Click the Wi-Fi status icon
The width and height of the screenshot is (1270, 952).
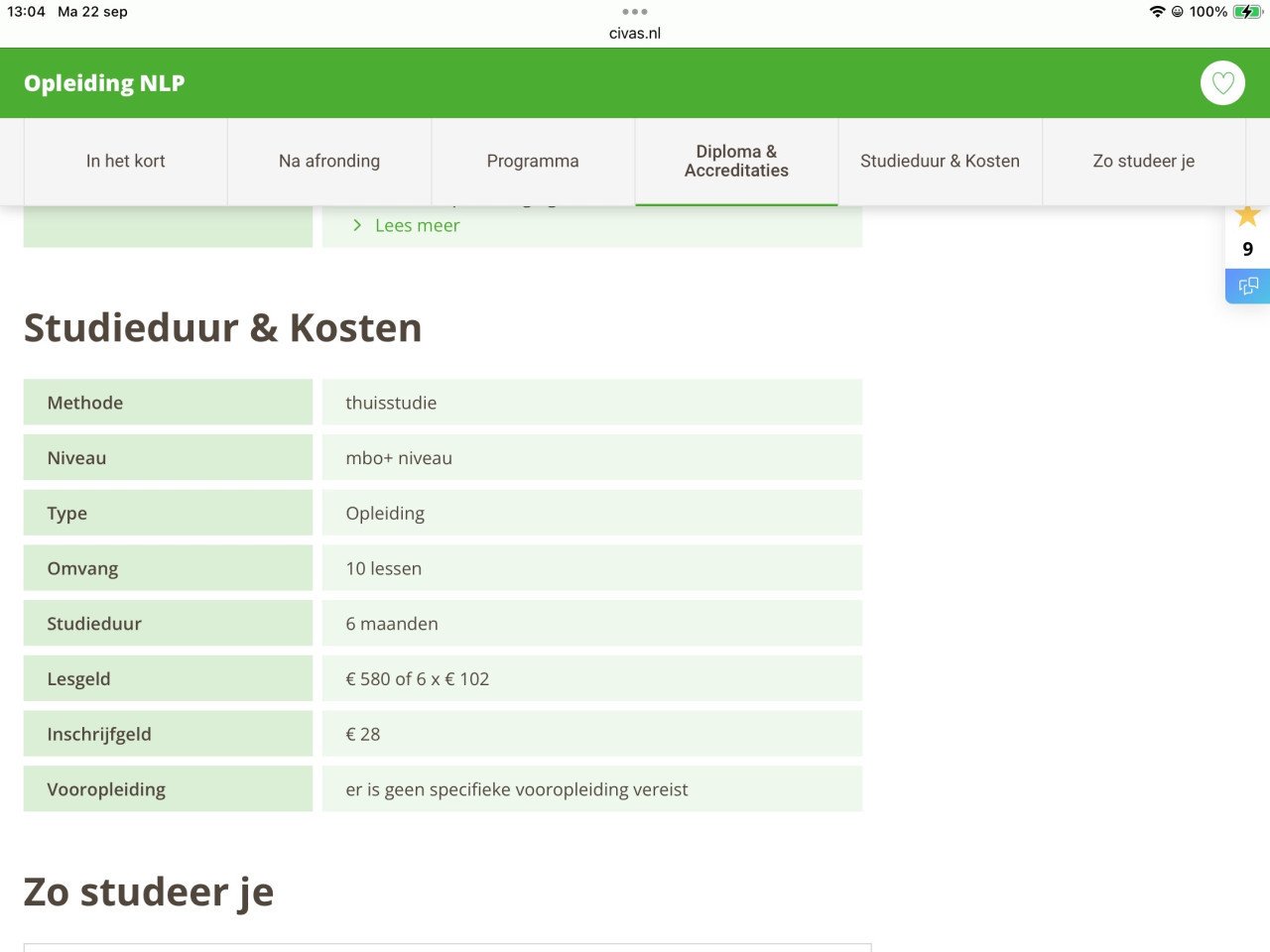[x=1157, y=12]
